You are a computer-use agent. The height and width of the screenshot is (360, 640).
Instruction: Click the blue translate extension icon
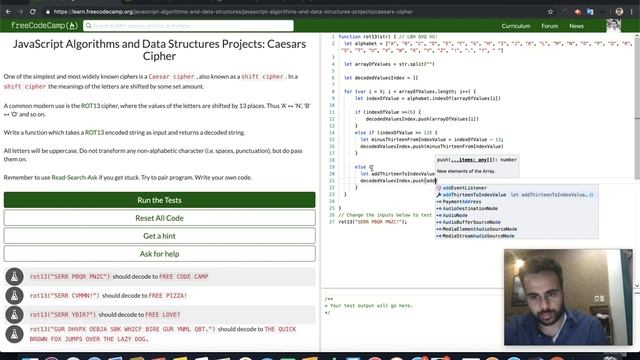(x=590, y=12)
